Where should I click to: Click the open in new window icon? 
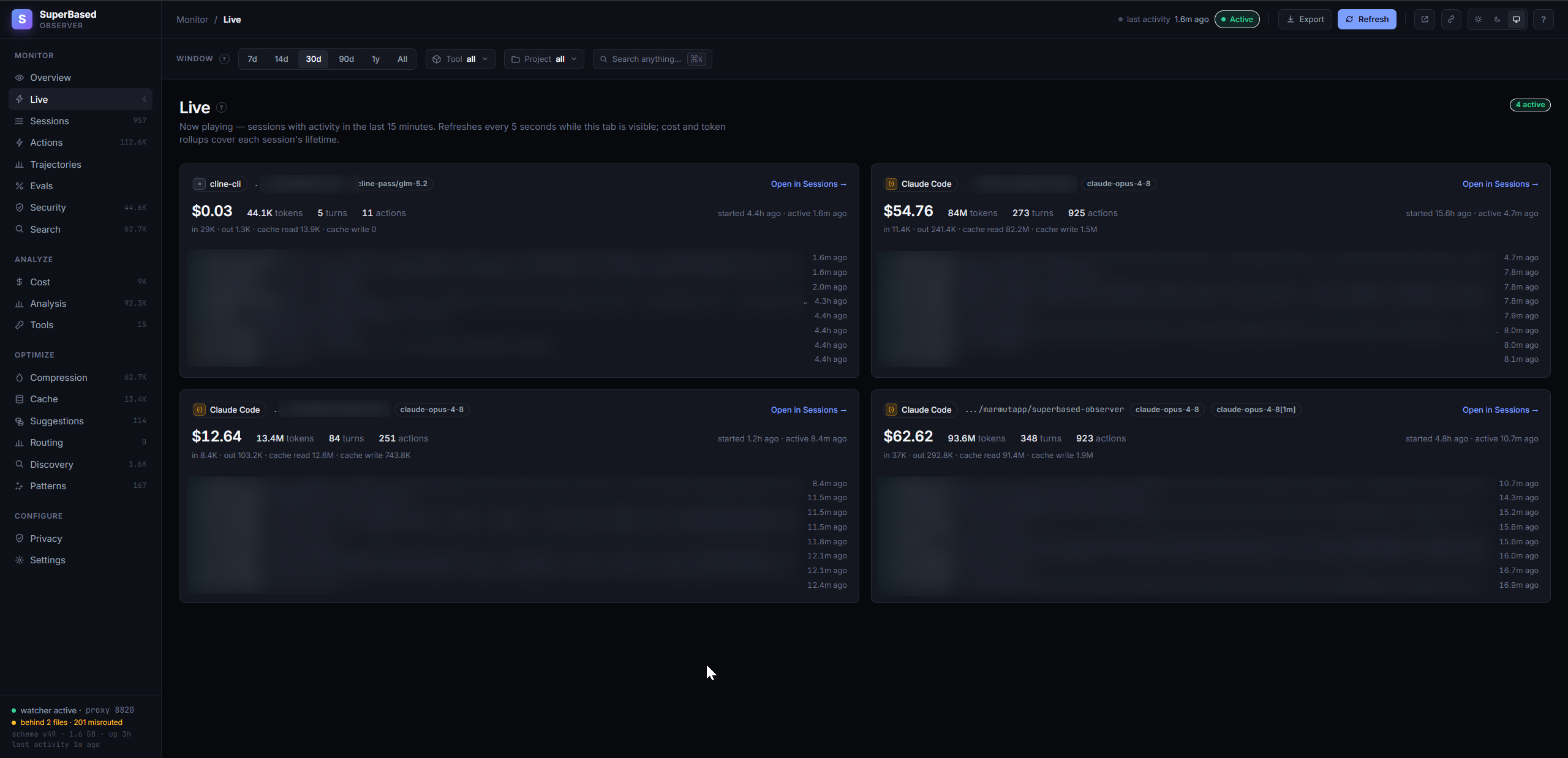coord(1425,20)
